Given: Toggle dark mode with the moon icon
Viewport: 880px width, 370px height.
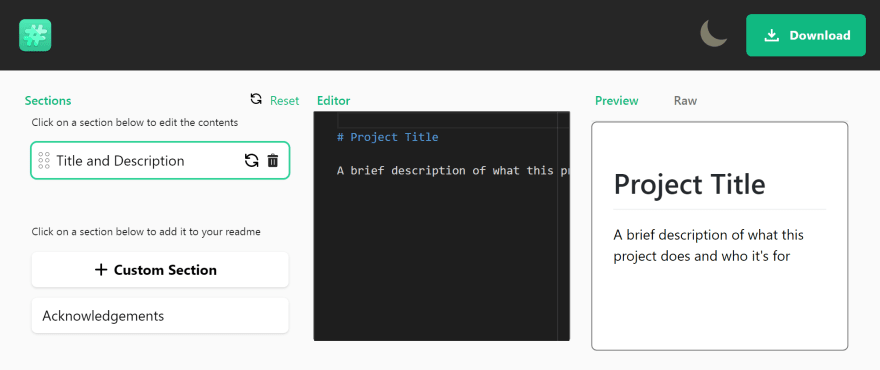Looking at the screenshot, I should [x=713, y=34].
